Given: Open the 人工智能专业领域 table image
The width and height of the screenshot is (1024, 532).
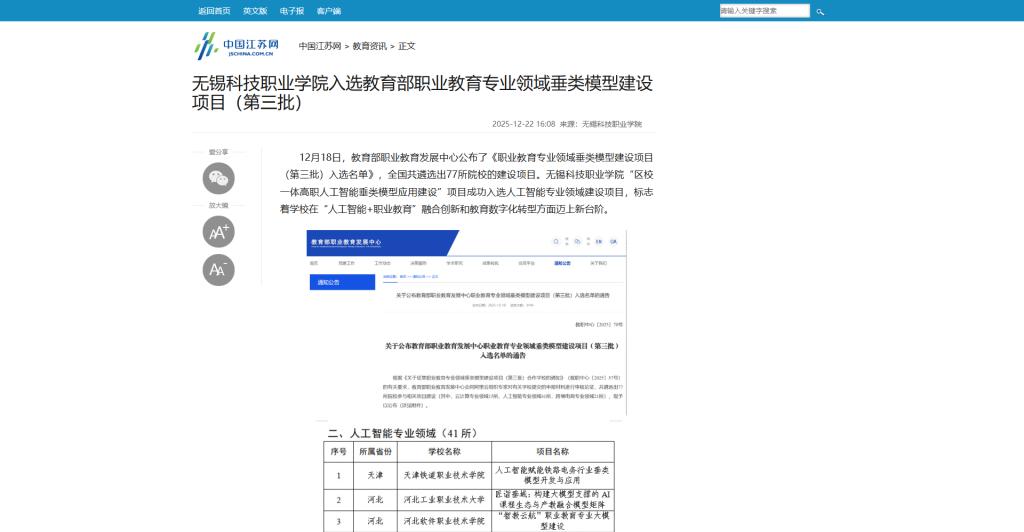Looking at the screenshot, I should (x=470, y=480).
